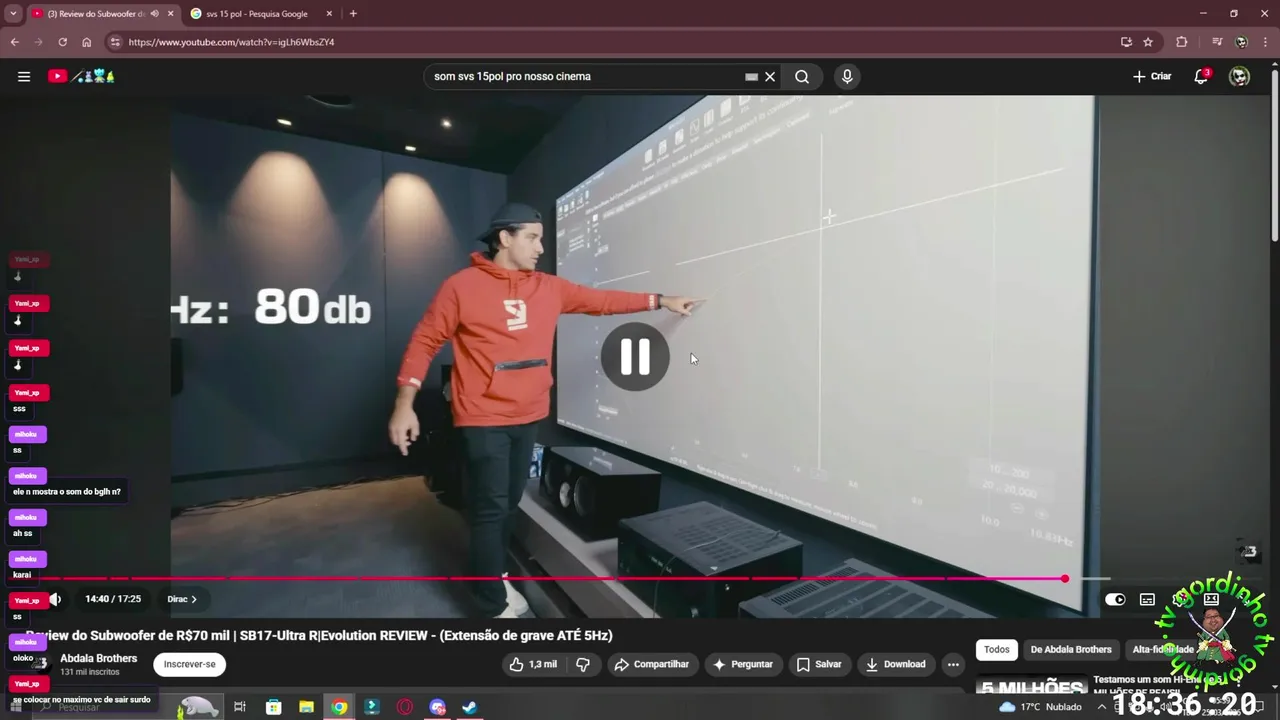The width and height of the screenshot is (1280, 720).
Task: Open the Abdala Brothers channel name
Action: point(98,658)
